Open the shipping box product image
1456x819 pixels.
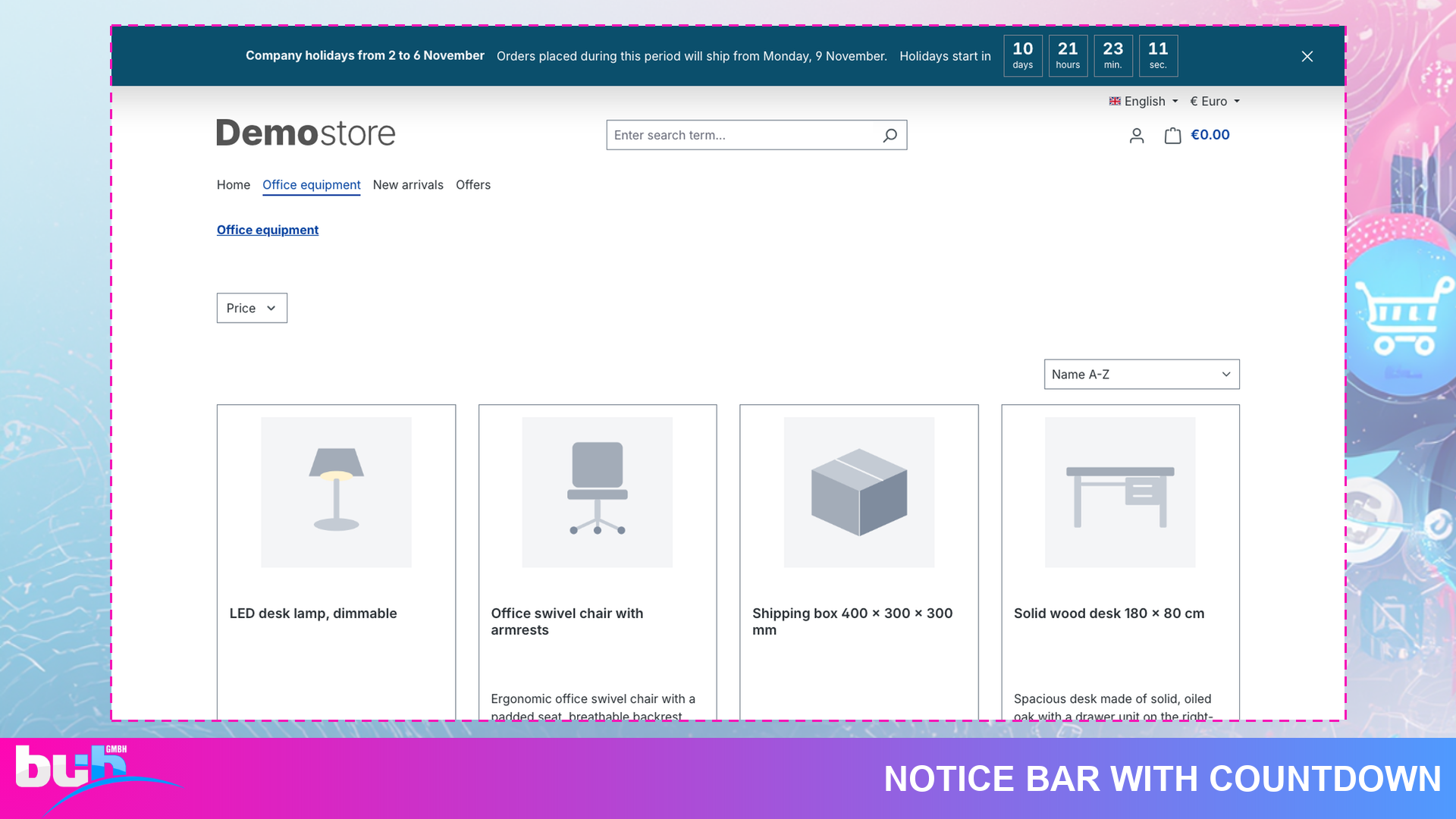[x=859, y=492]
